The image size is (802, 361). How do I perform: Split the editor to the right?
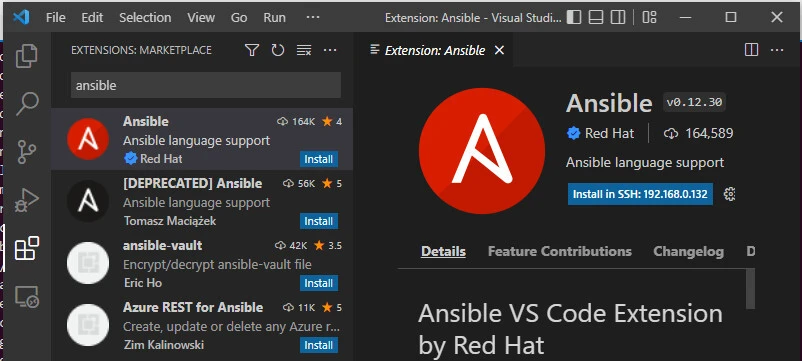751,50
